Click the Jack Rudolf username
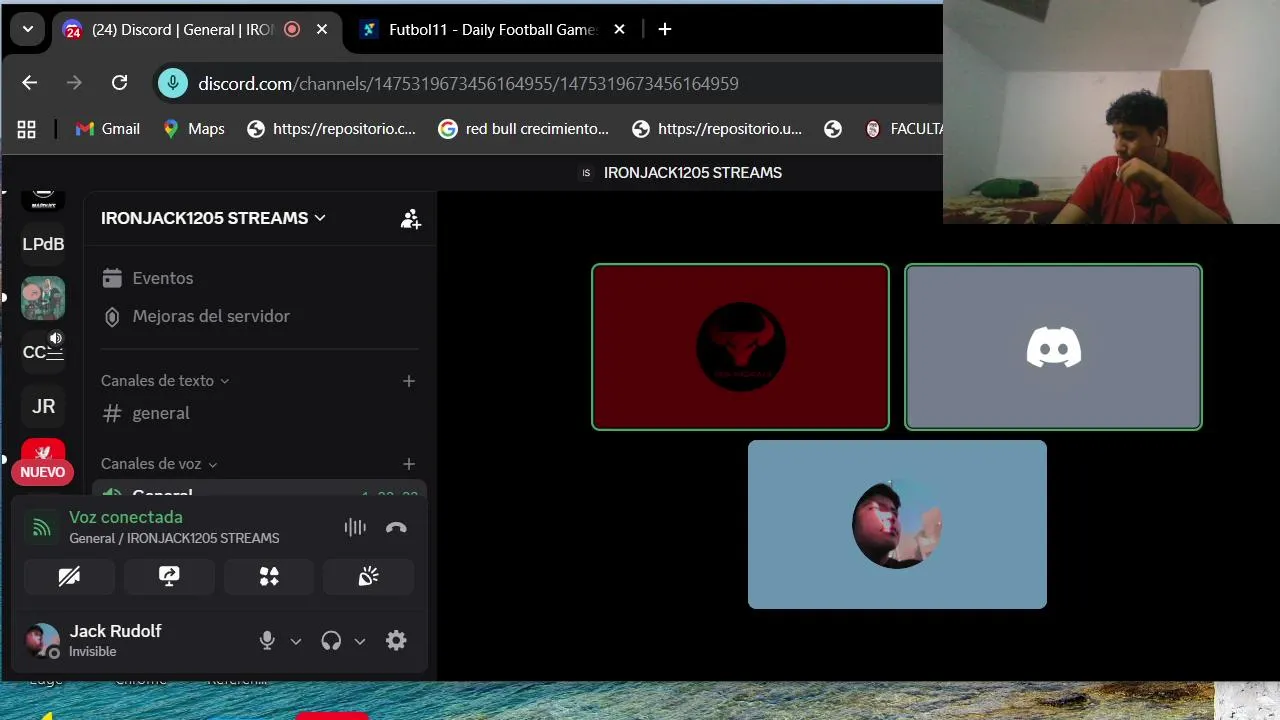Image resolution: width=1280 pixels, height=720 pixels. point(115,631)
